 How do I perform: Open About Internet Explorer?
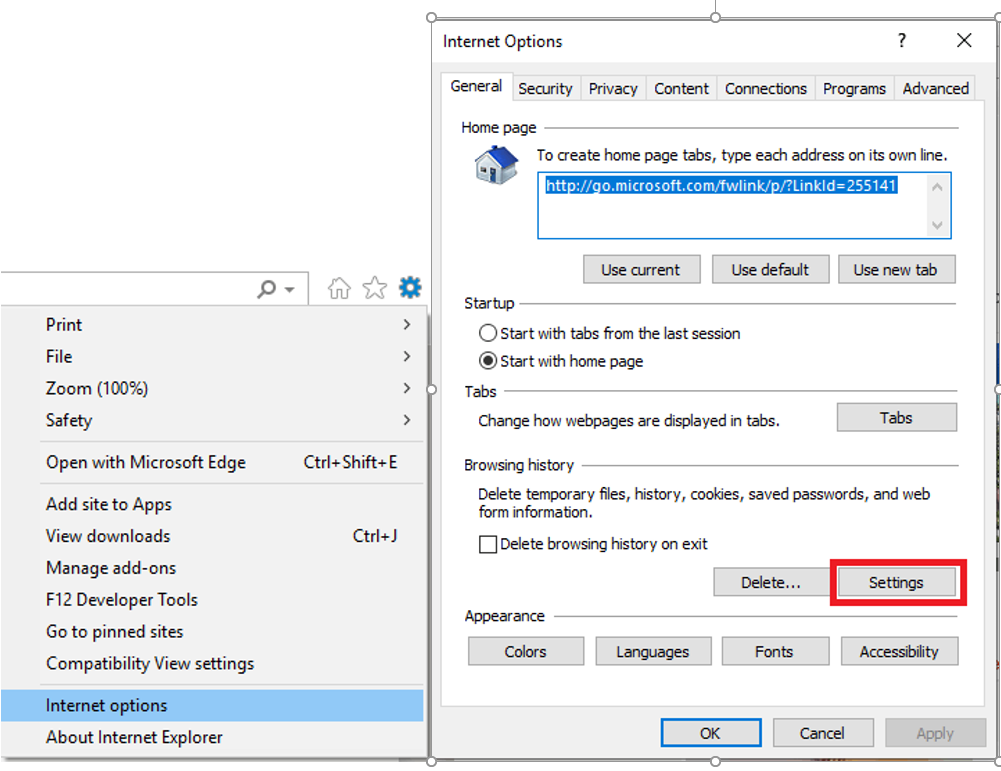click(212, 737)
